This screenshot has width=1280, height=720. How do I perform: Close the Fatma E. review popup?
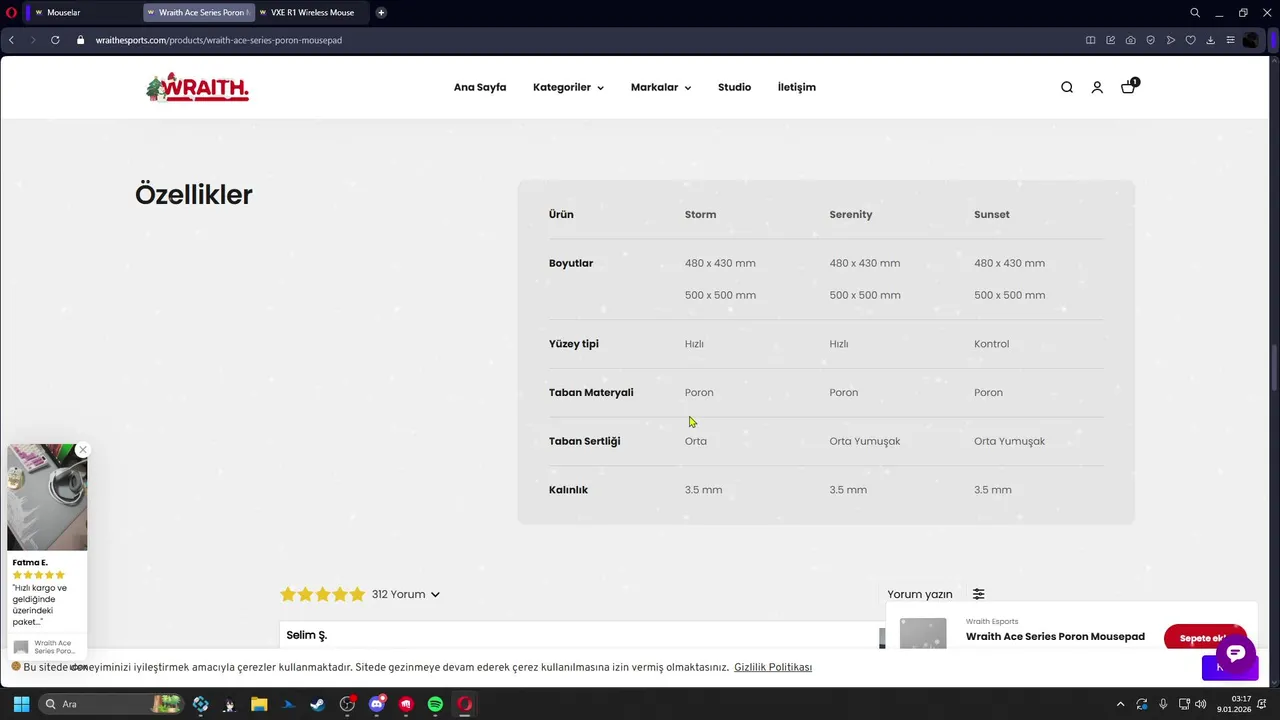[x=83, y=450]
